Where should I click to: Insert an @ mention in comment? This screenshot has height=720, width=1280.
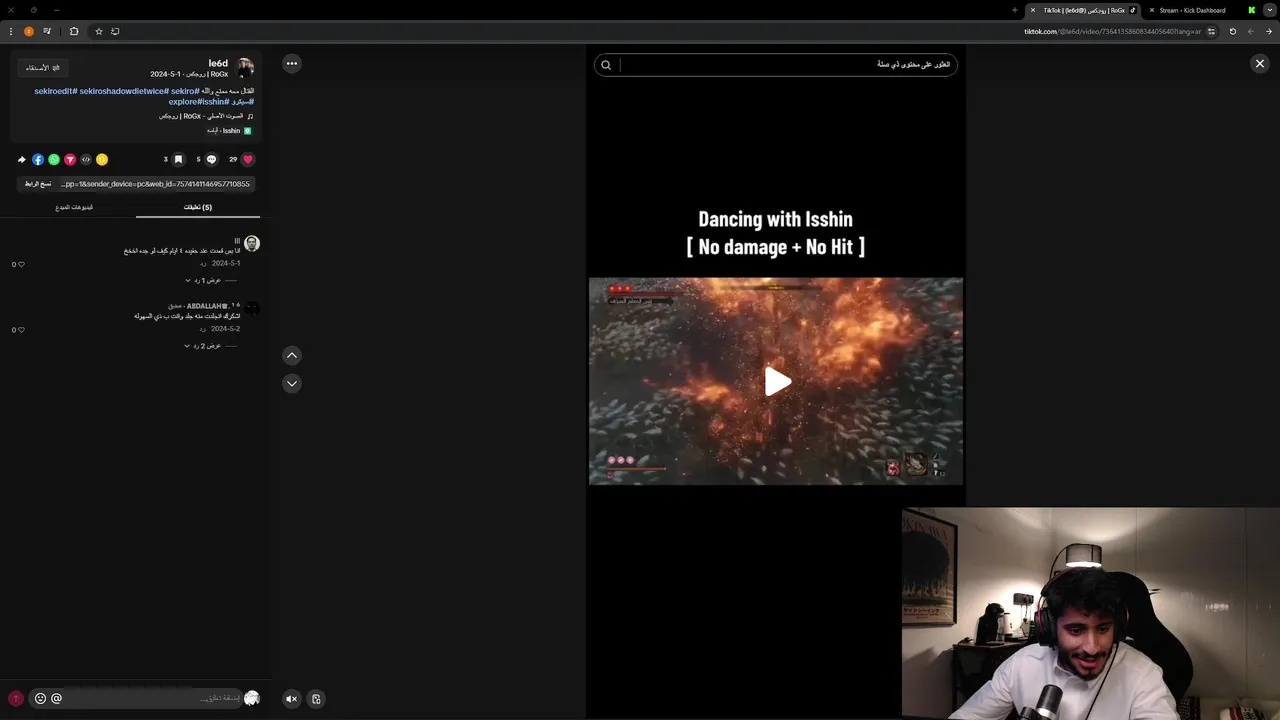[x=56, y=699]
